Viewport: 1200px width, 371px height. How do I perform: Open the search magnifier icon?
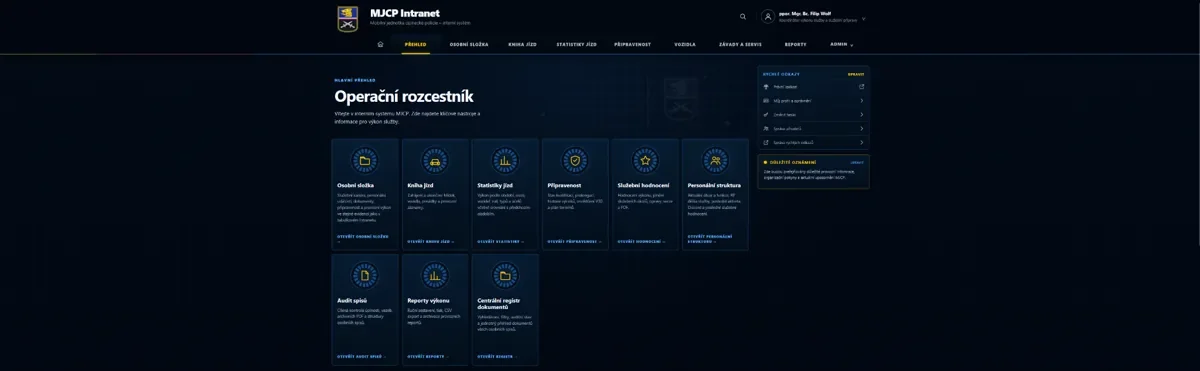[743, 16]
